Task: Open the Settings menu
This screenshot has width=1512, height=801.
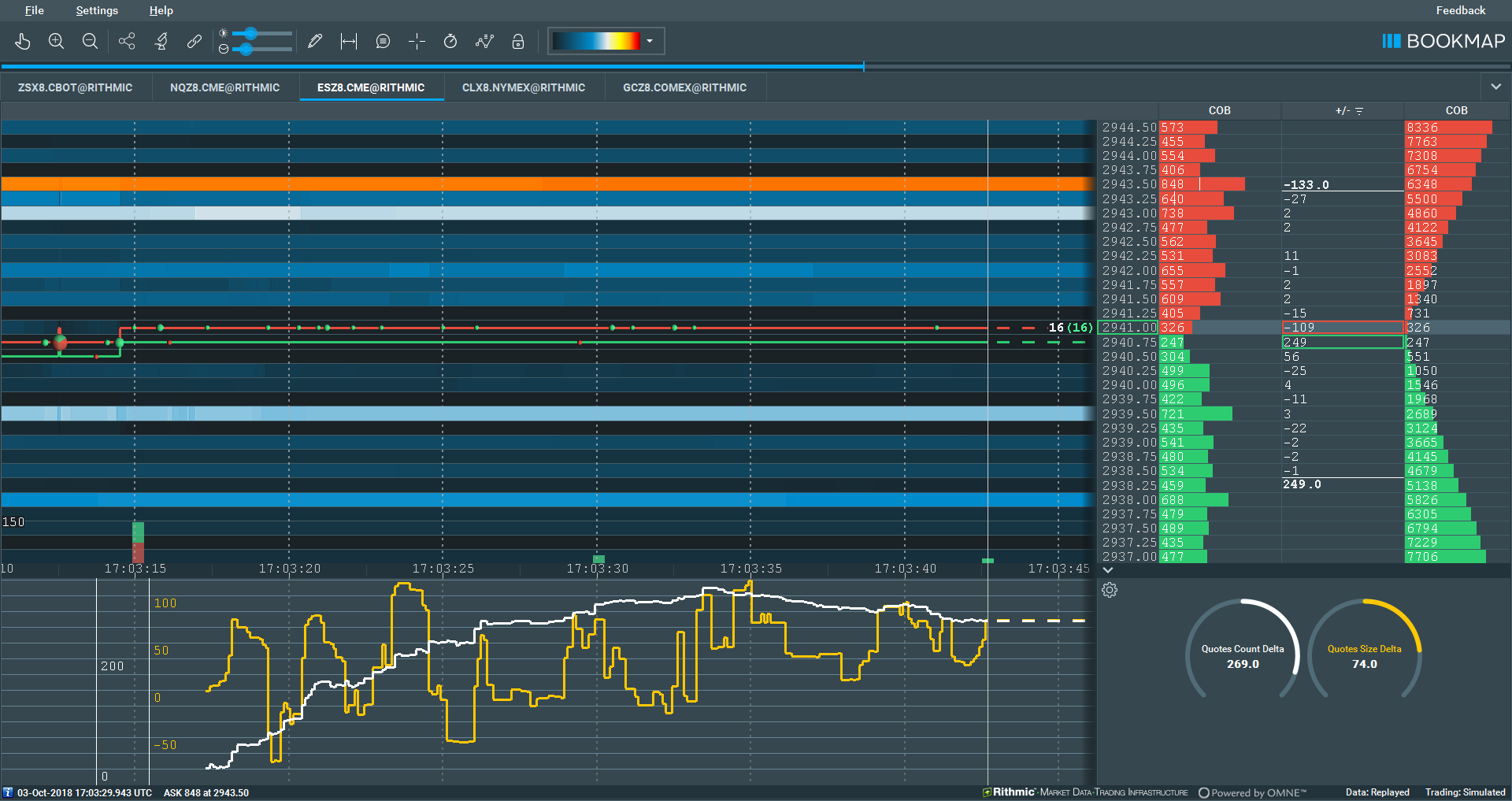Action: point(96,10)
